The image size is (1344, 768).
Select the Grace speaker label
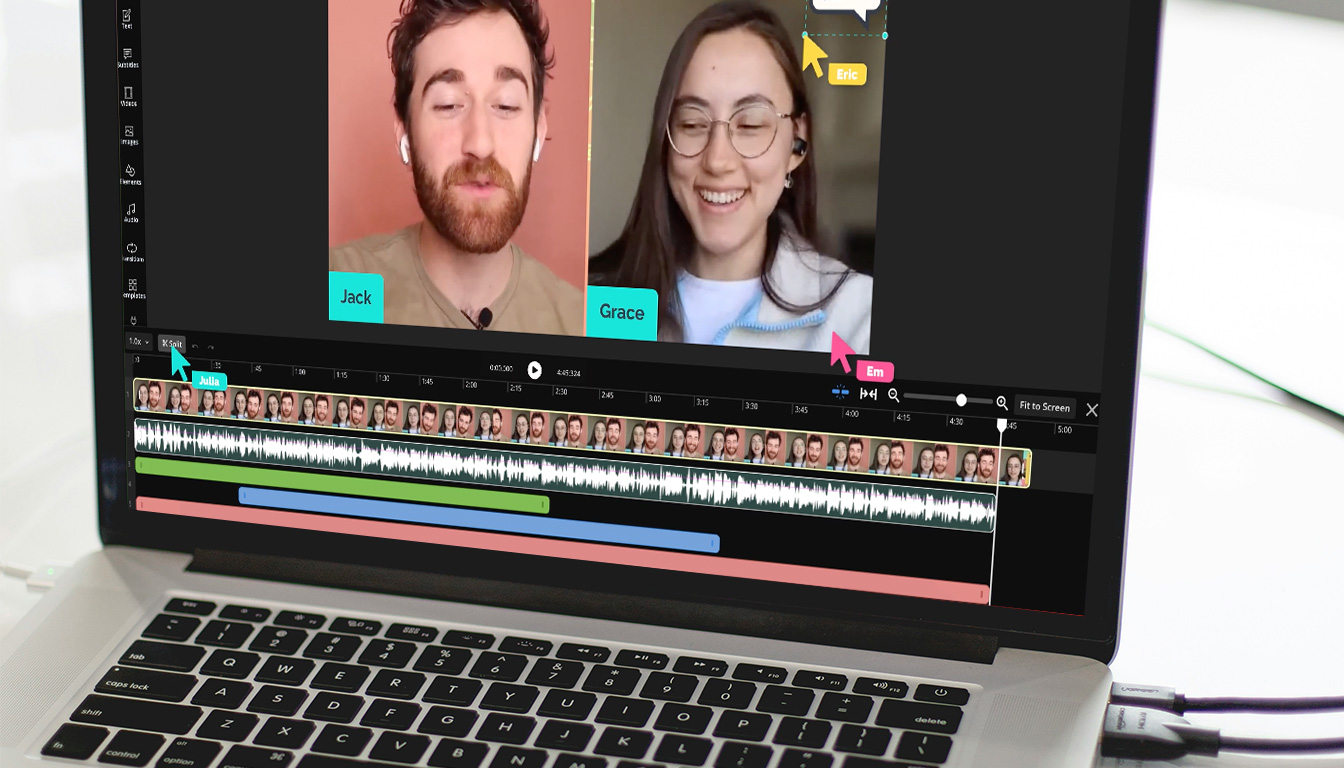pyautogui.click(x=621, y=312)
